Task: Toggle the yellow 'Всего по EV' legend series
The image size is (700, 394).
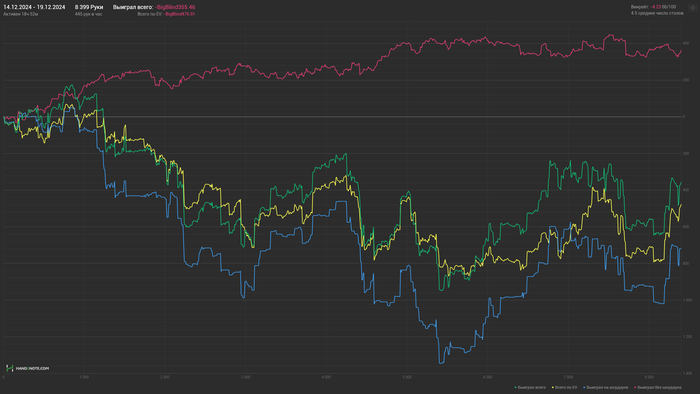Action: [564, 387]
